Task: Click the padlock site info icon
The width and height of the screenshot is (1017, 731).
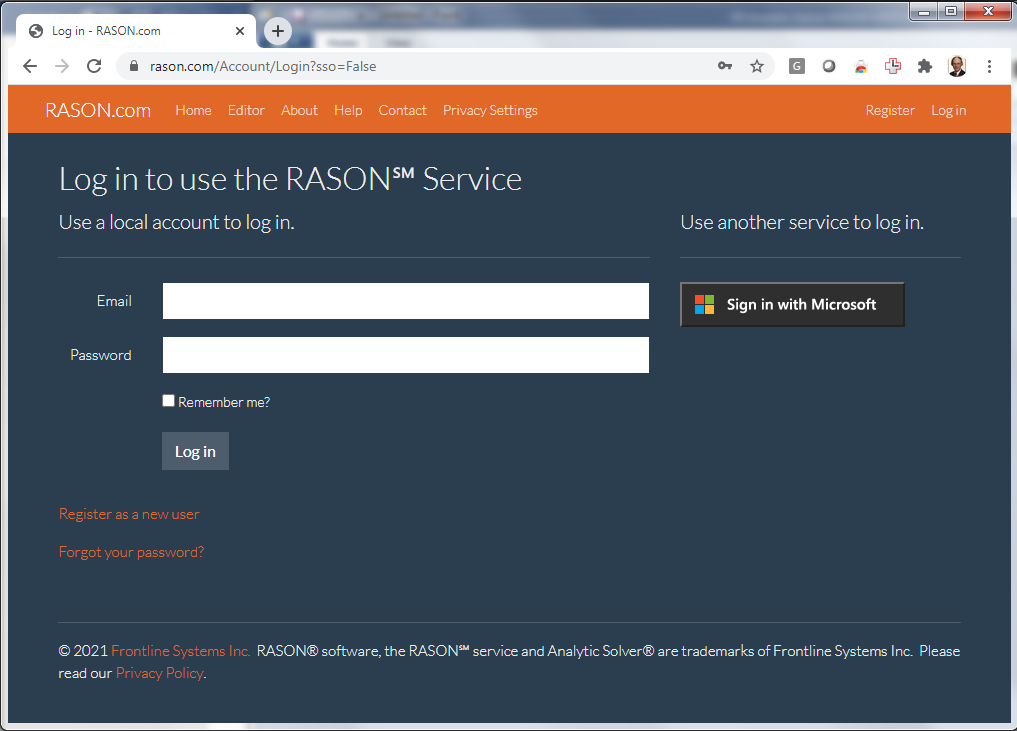Action: (x=134, y=66)
